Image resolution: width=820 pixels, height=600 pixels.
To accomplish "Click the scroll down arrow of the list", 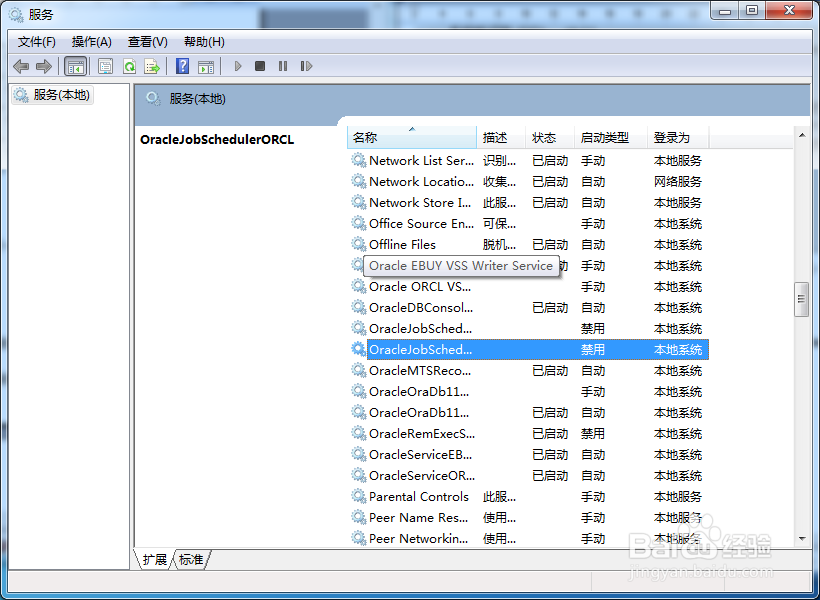I will point(802,539).
